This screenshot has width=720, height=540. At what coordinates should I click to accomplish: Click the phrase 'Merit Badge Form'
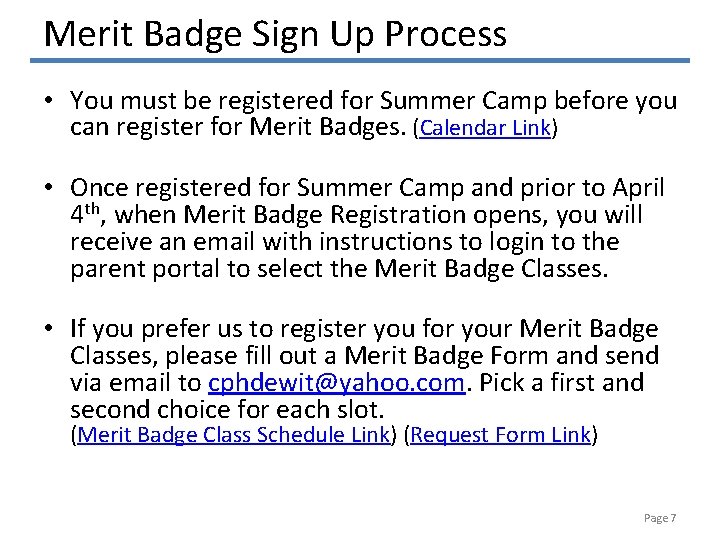412,356
